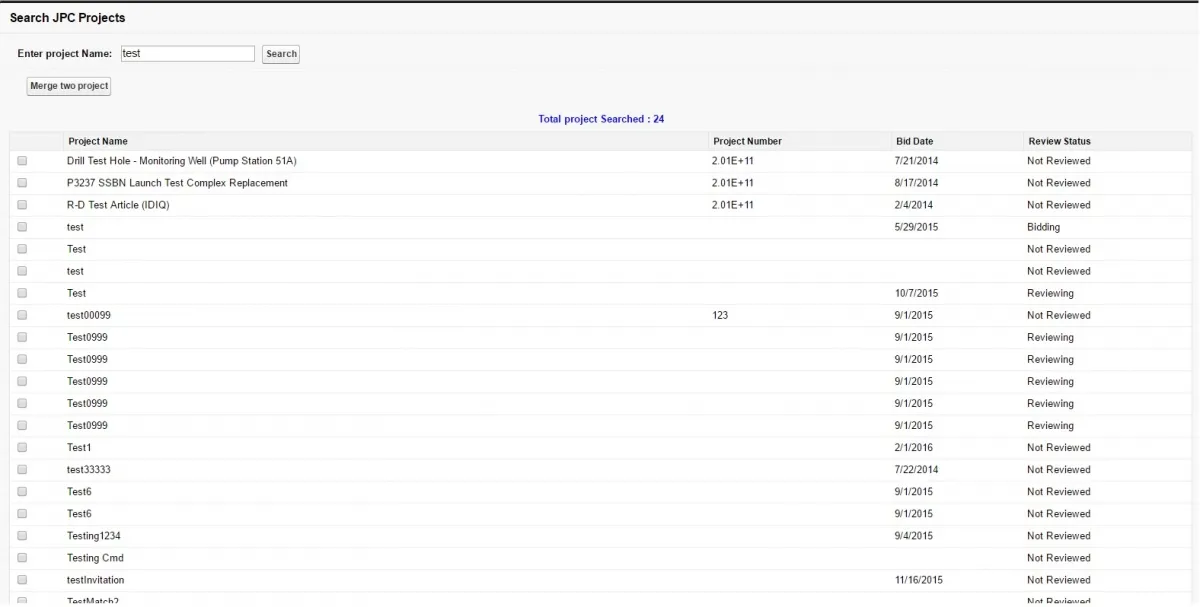Focus the project name input field

(187, 54)
